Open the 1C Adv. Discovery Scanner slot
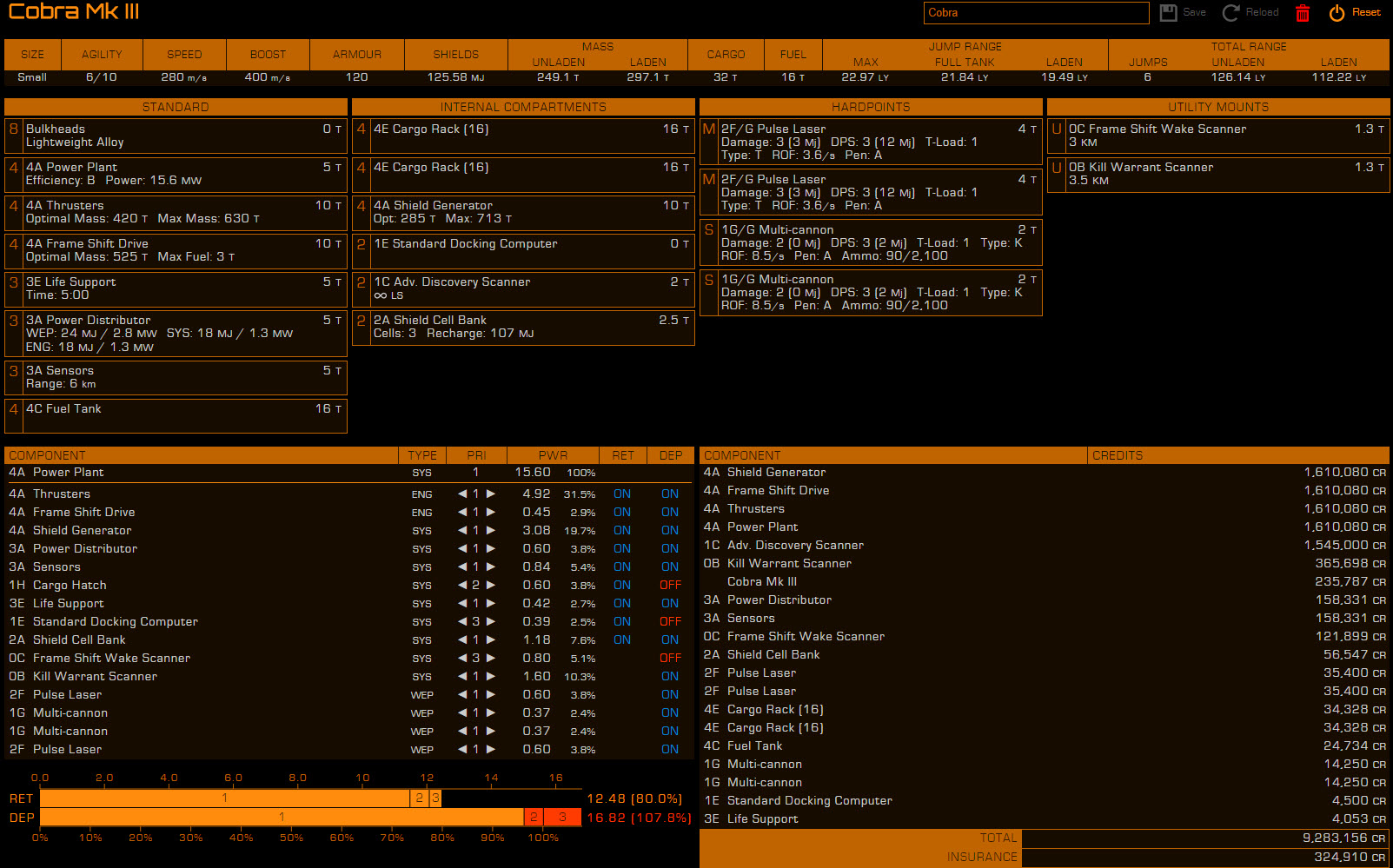This screenshot has width=1393, height=868. coord(523,288)
